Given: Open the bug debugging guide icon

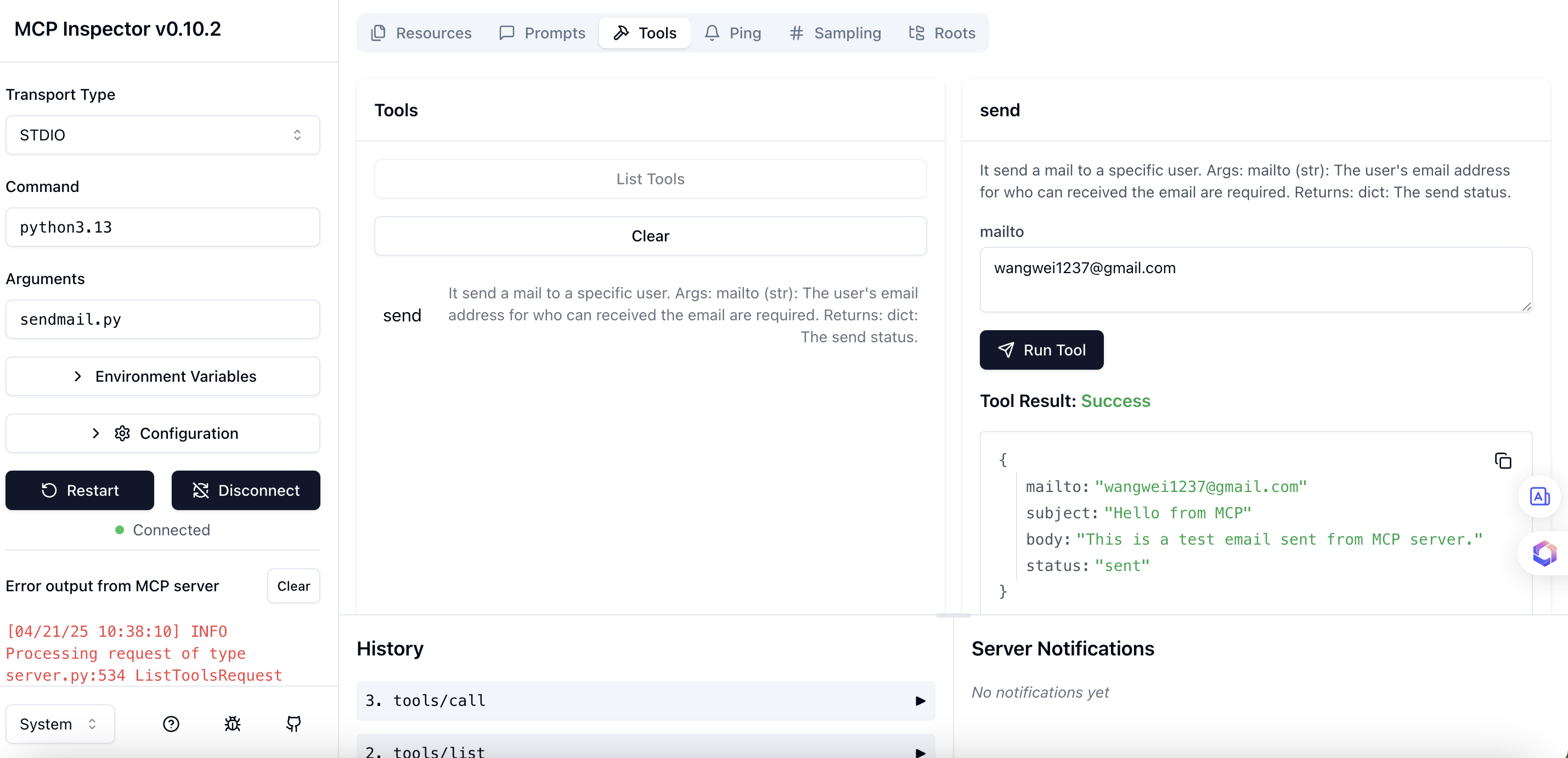Looking at the screenshot, I should pos(233,723).
